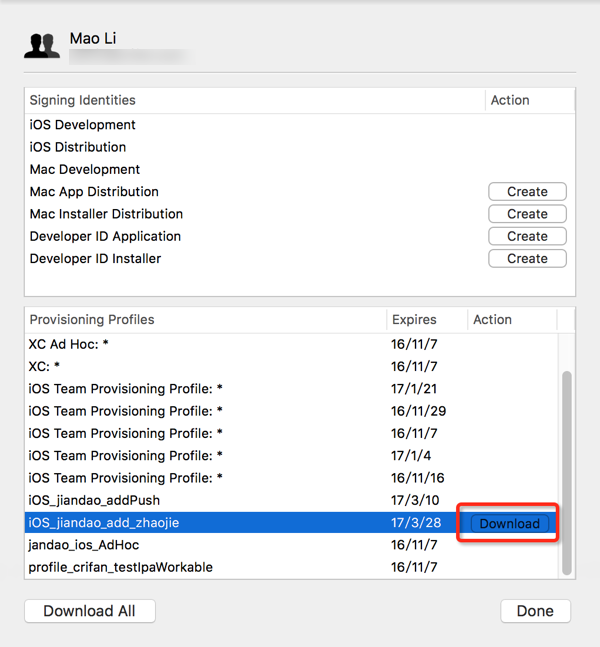Click the provisioning profiles list scrollbar

[x=567, y=470]
